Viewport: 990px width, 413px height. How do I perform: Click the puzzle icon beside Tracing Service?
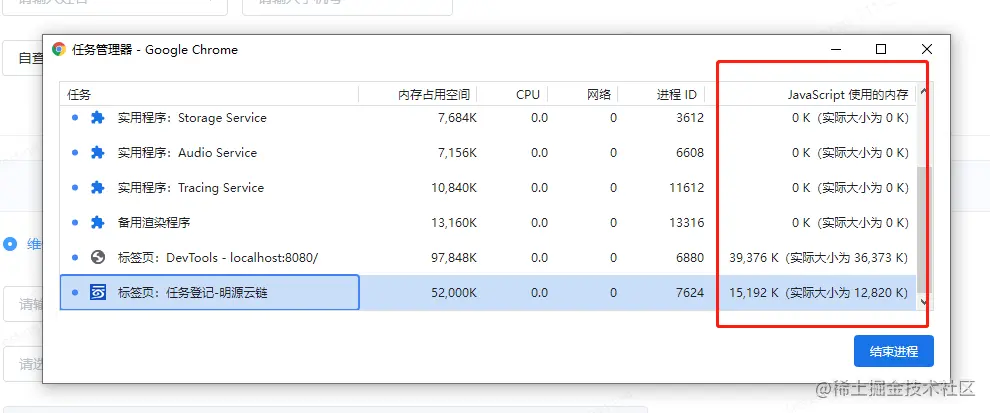click(97, 188)
